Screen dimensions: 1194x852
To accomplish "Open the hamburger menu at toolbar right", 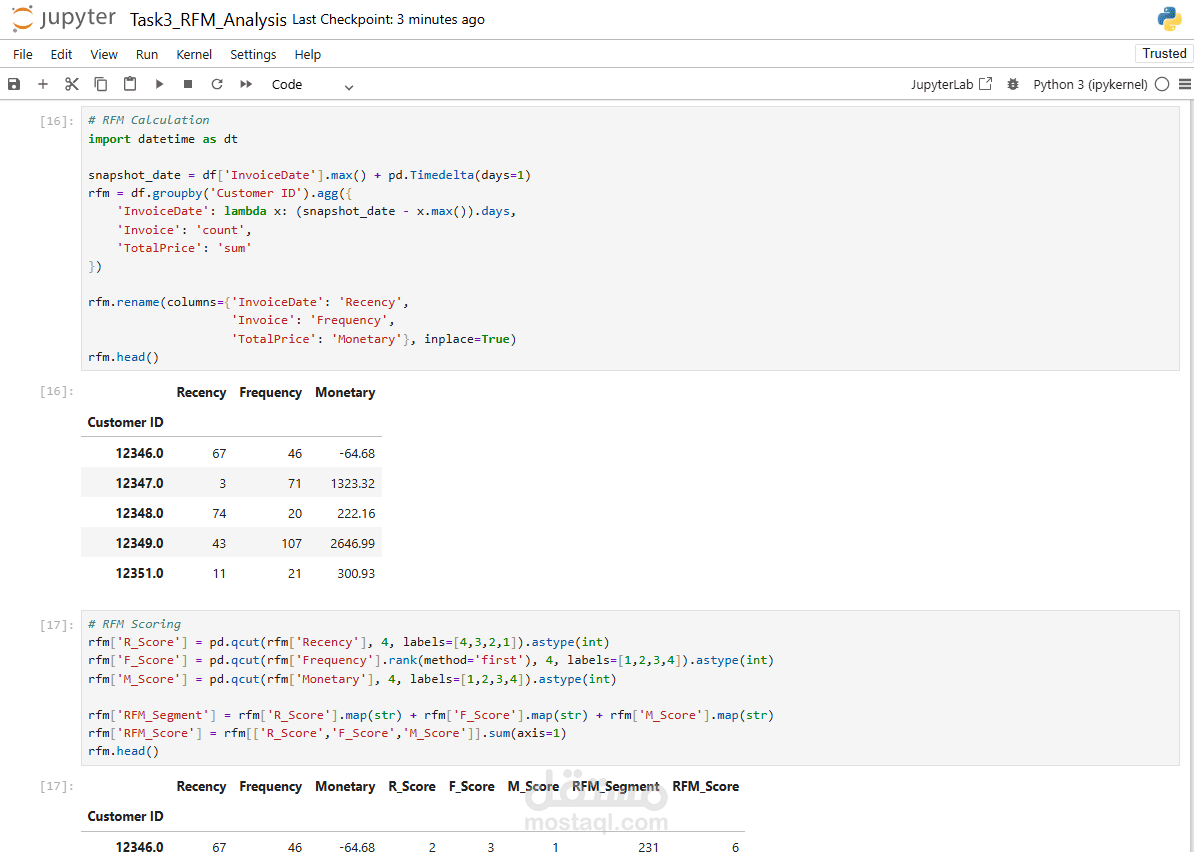I will click(x=1185, y=85).
